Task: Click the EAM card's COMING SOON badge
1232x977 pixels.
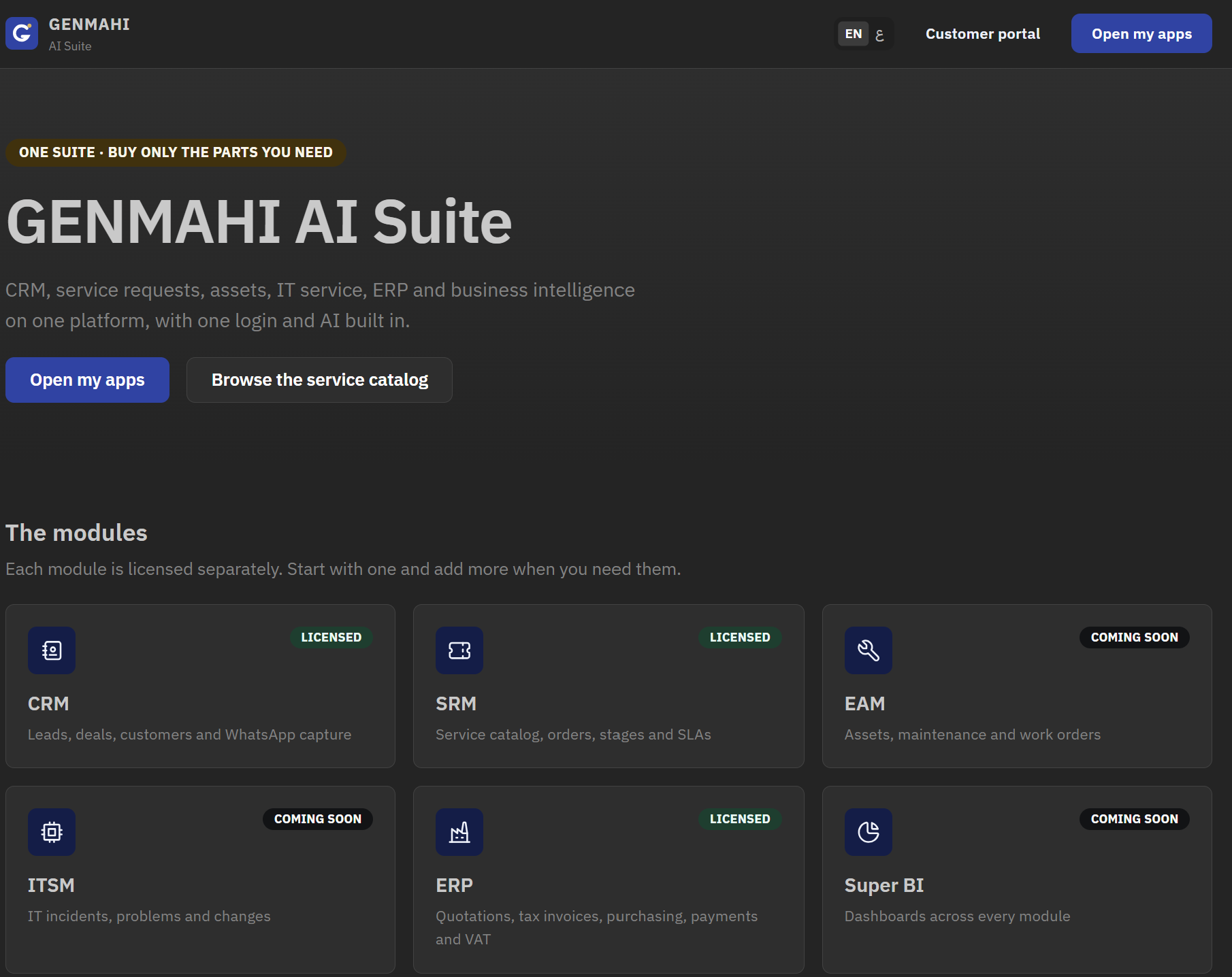Action: (1135, 637)
